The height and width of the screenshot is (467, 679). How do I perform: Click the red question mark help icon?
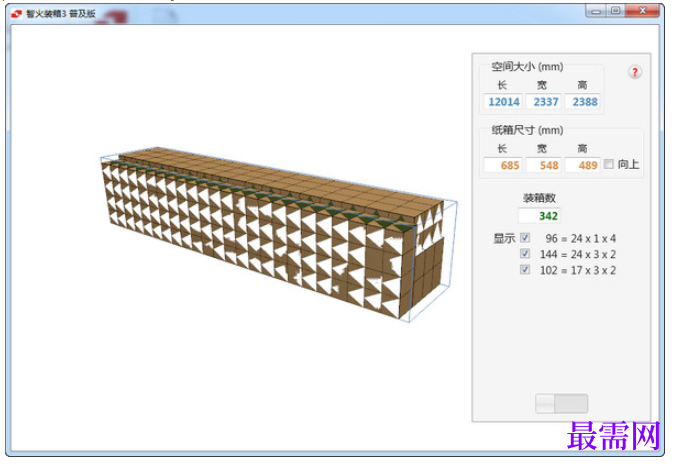pos(635,72)
